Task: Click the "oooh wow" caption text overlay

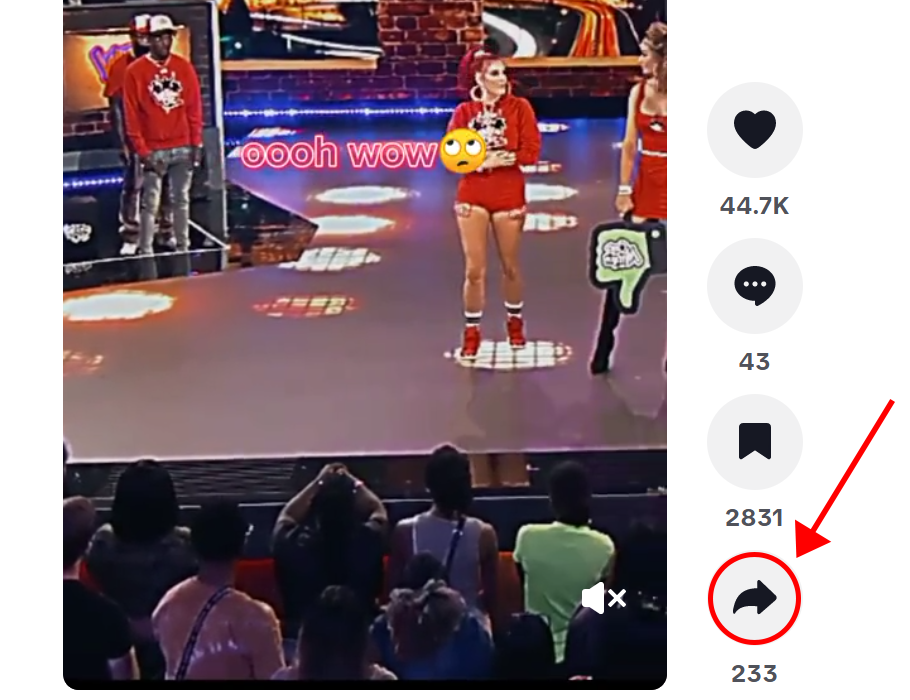Action: pyautogui.click(x=338, y=153)
